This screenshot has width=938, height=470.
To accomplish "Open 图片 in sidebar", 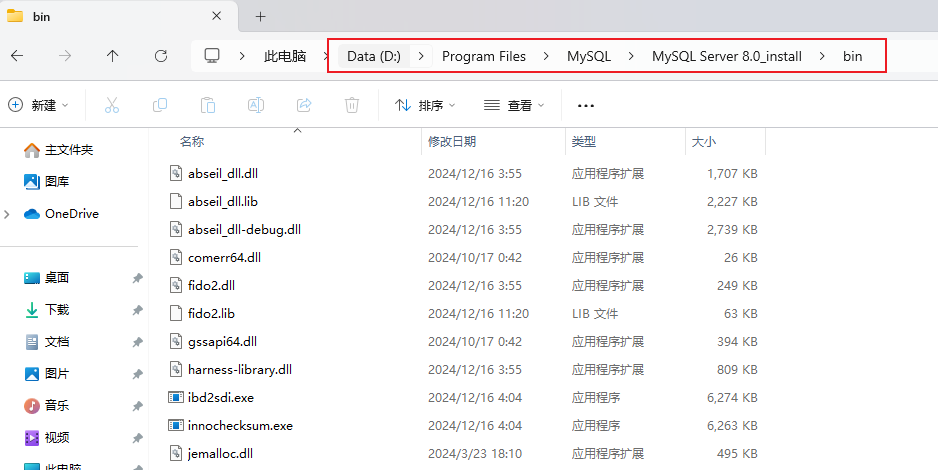I will (46, 373).
